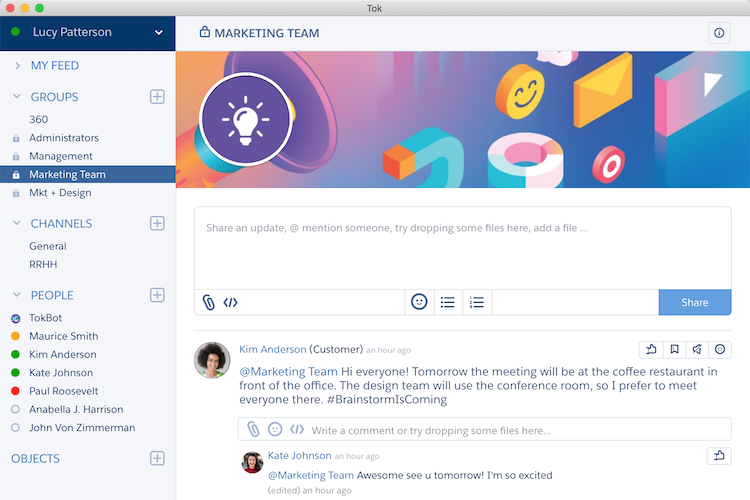
Task: Click @Marketing Team mention in Kim's post
Action: (x=288, y=372)
